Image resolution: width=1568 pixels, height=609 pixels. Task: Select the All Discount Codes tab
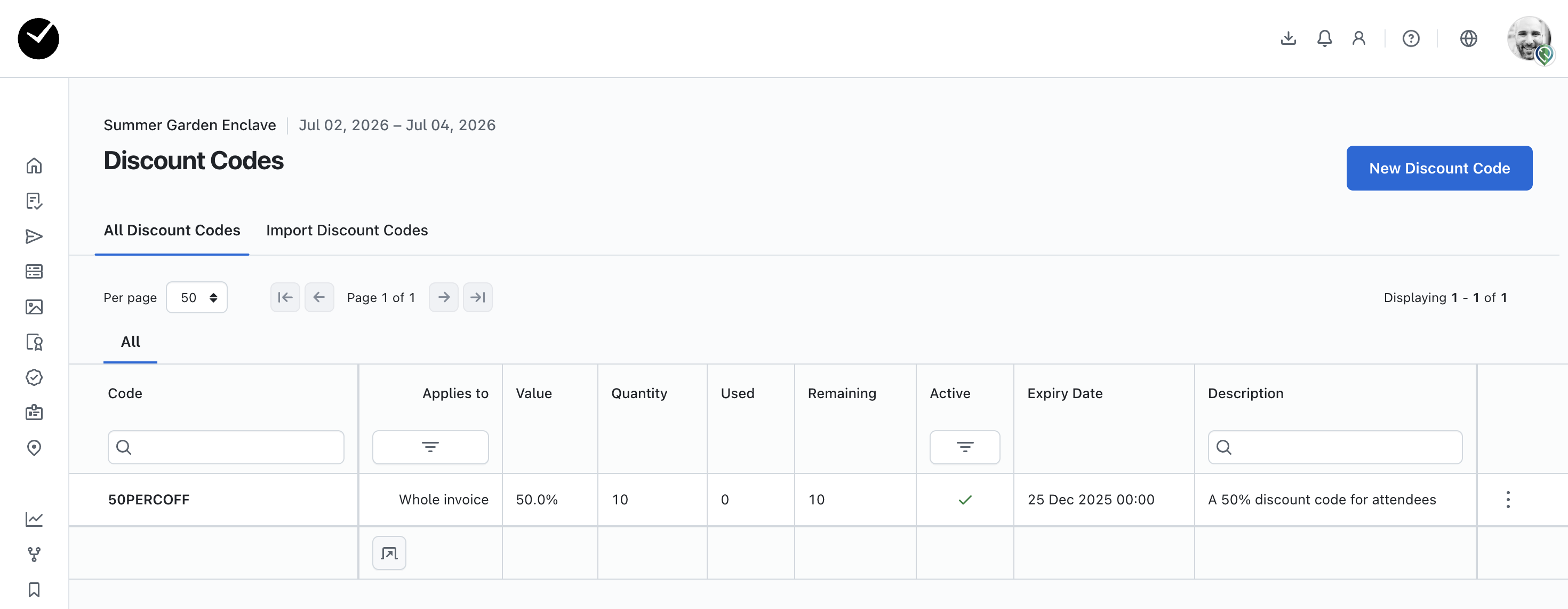[172, 230]
